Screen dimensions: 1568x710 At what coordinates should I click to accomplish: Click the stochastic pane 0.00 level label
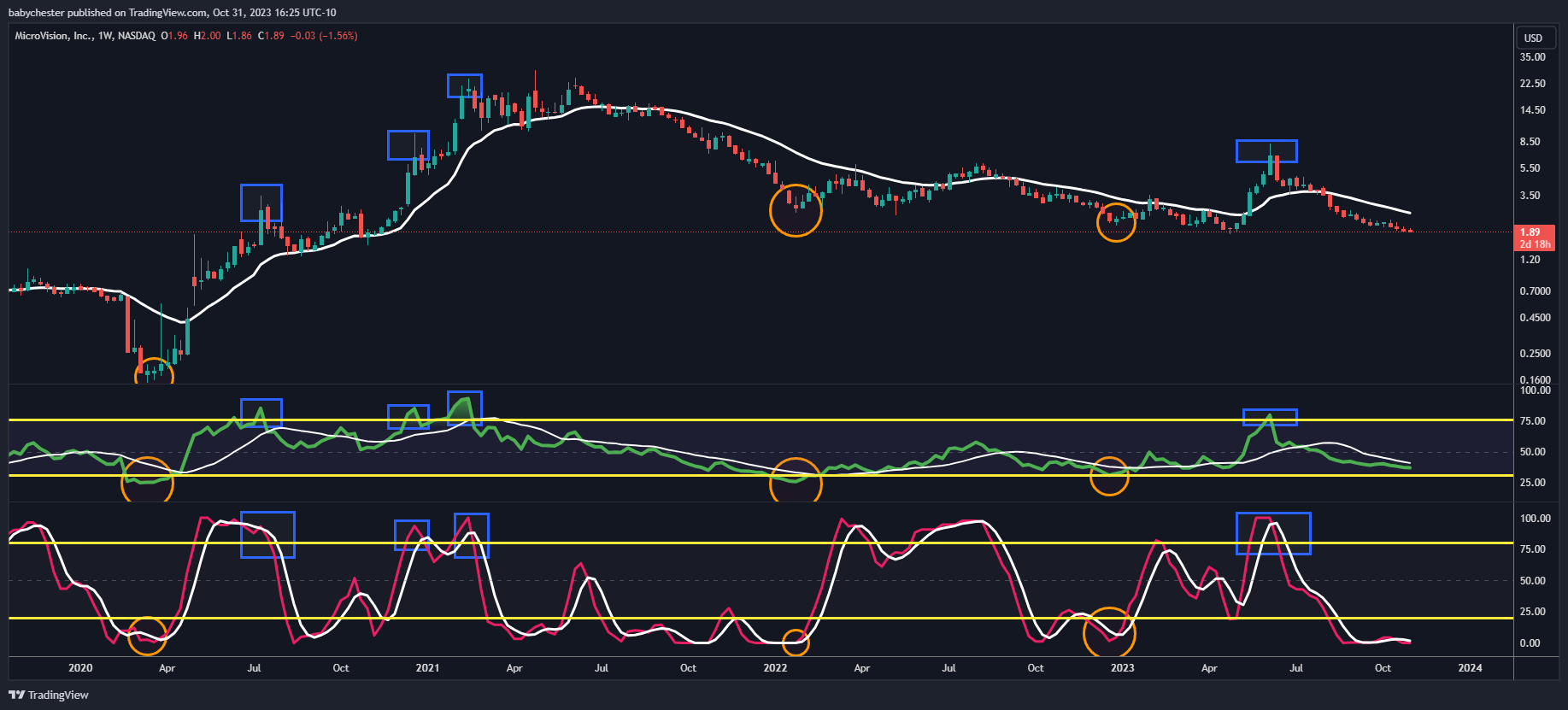point(1530,643)
